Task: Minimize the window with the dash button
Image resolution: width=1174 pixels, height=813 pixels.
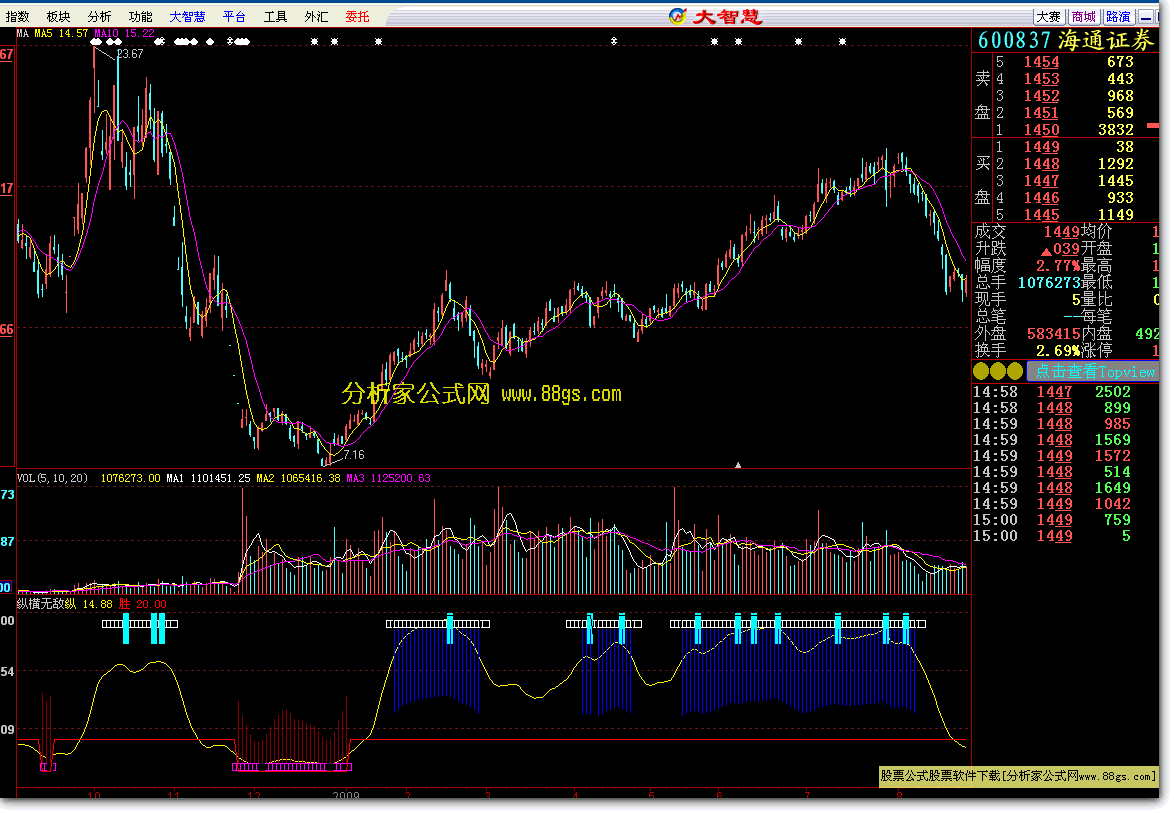Action: 1146,16
